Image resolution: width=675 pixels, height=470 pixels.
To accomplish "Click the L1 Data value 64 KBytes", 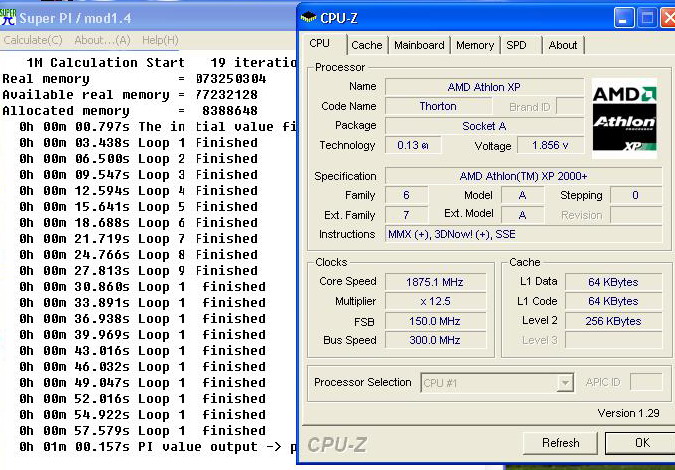I will click(613, 282).
